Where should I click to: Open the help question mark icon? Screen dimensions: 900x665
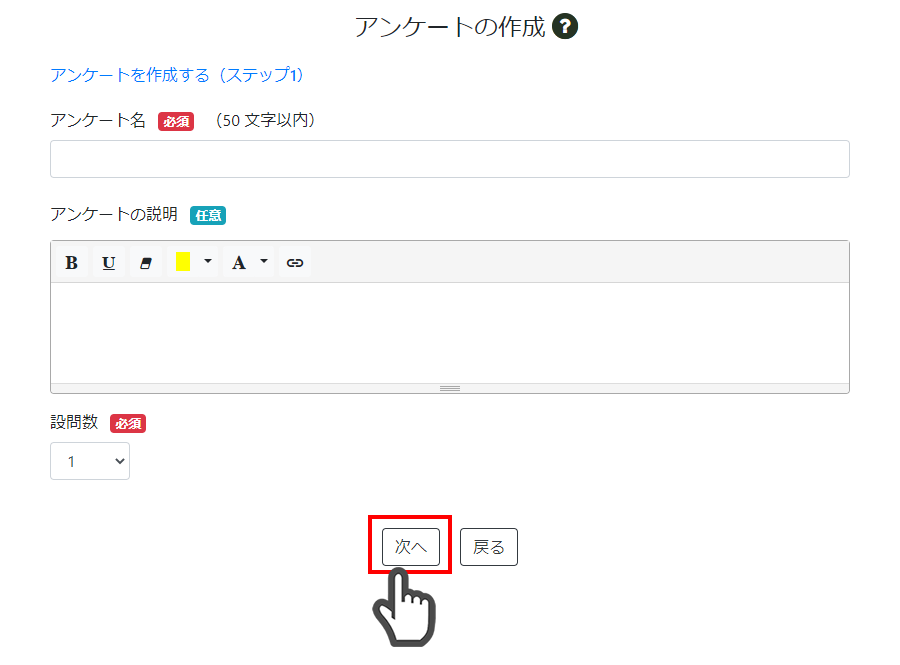coord(565,26)
